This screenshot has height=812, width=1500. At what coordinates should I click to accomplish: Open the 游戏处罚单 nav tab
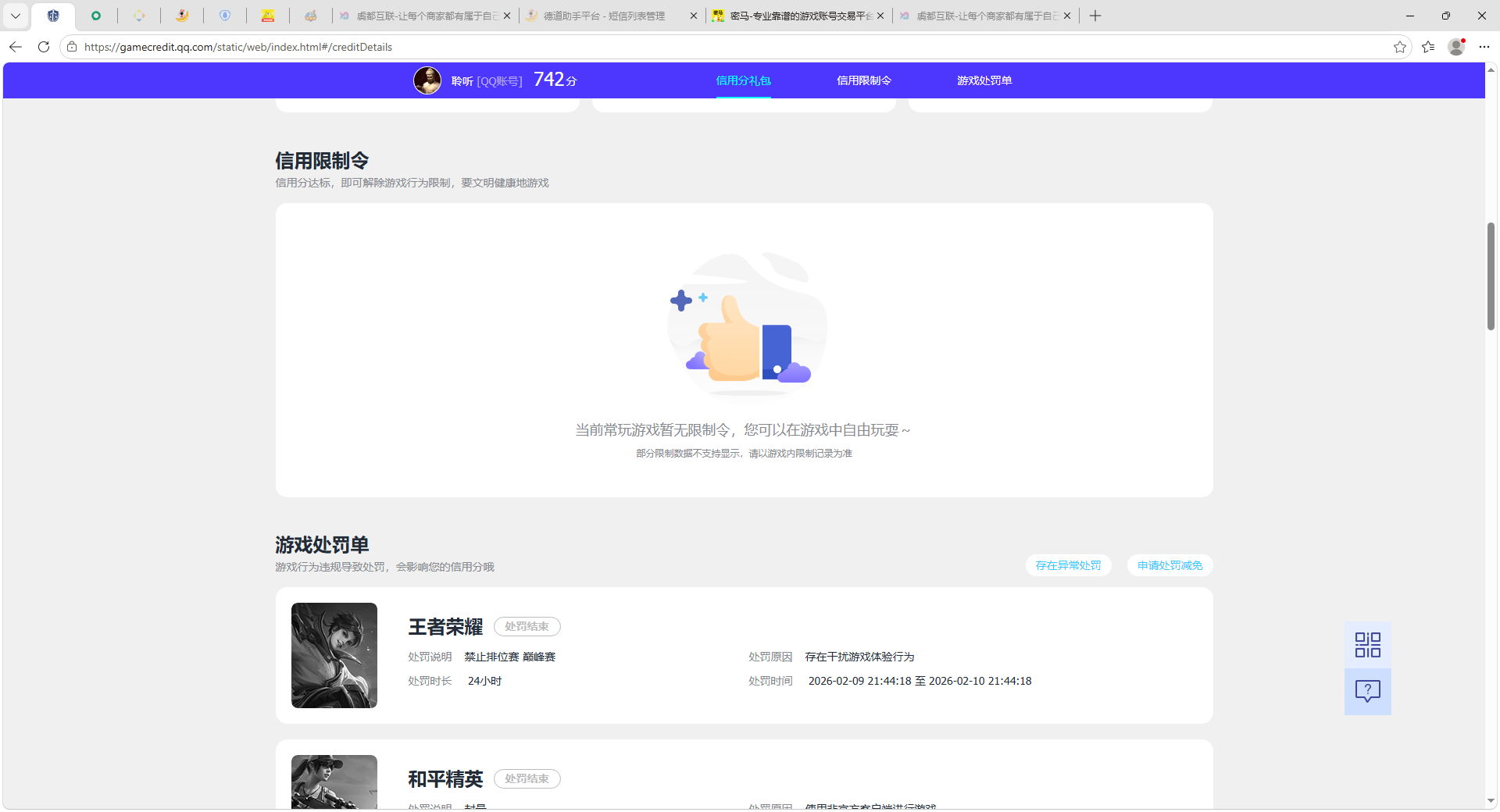tap(984, 80)
